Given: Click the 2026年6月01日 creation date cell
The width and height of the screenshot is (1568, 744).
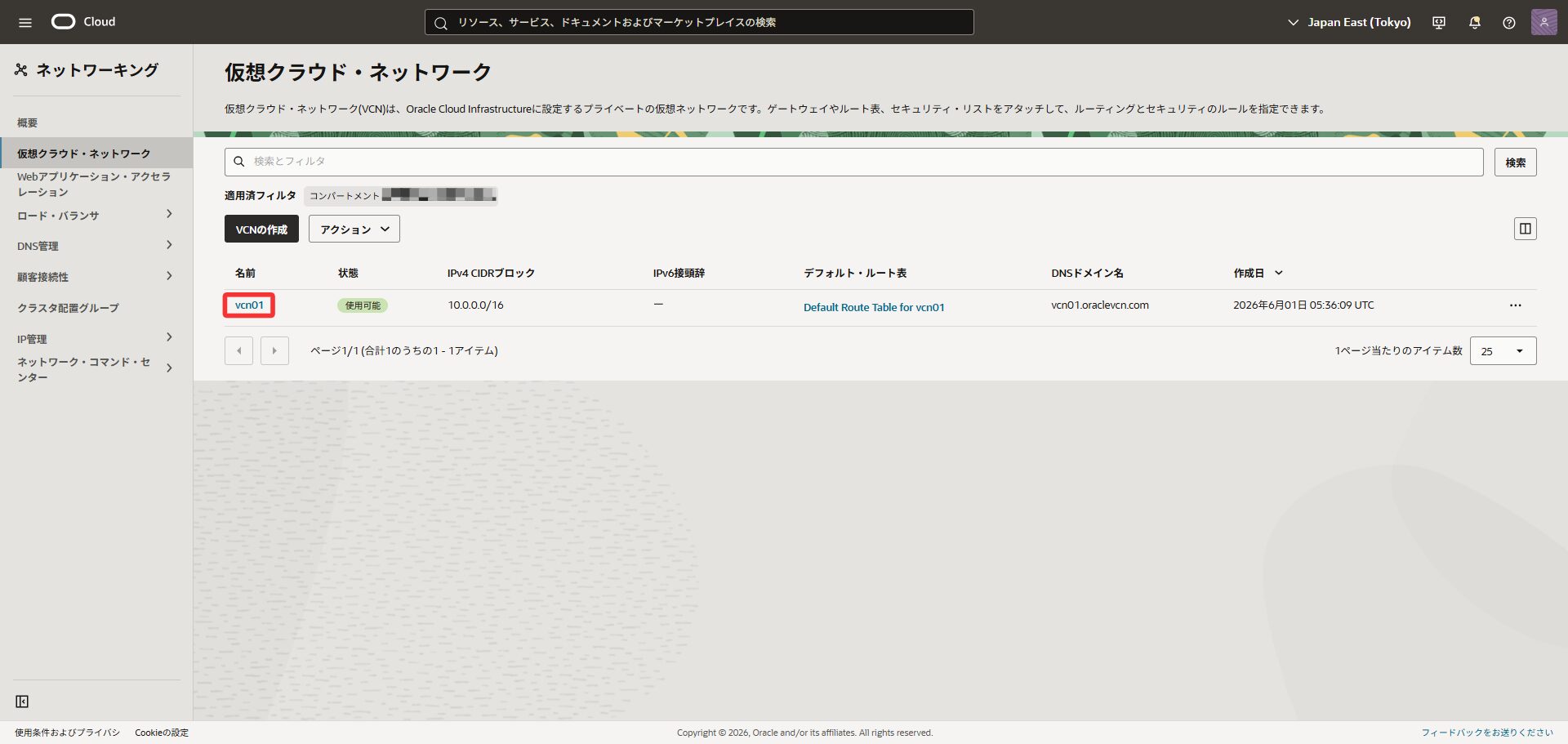Looking at the screenshot, I should tap(1303, 305).
